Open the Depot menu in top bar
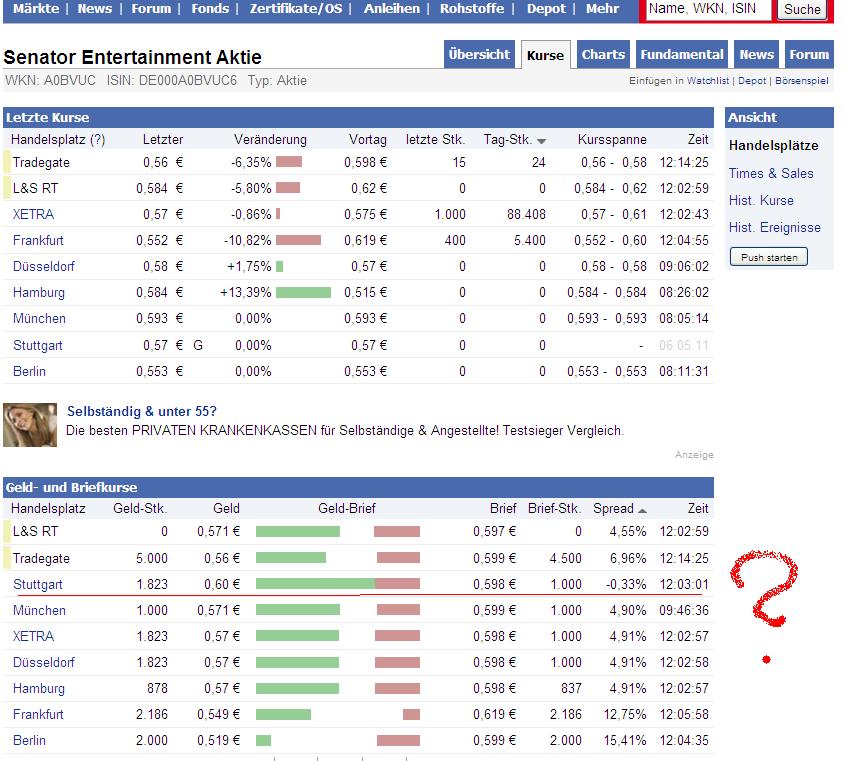This screenshot has width=846, height=761. coord(546,9)
